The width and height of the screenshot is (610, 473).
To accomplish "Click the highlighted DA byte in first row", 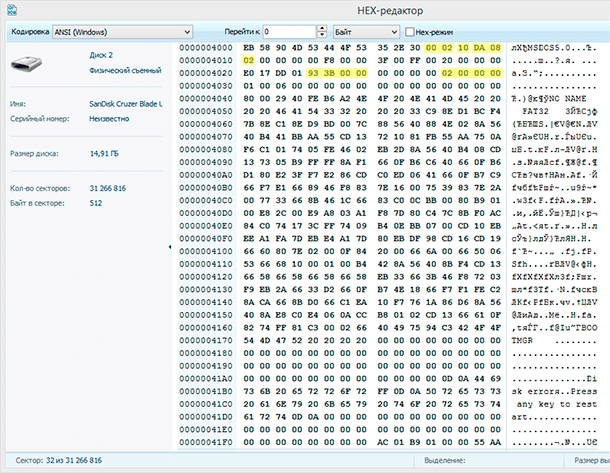I will [481, 48].
